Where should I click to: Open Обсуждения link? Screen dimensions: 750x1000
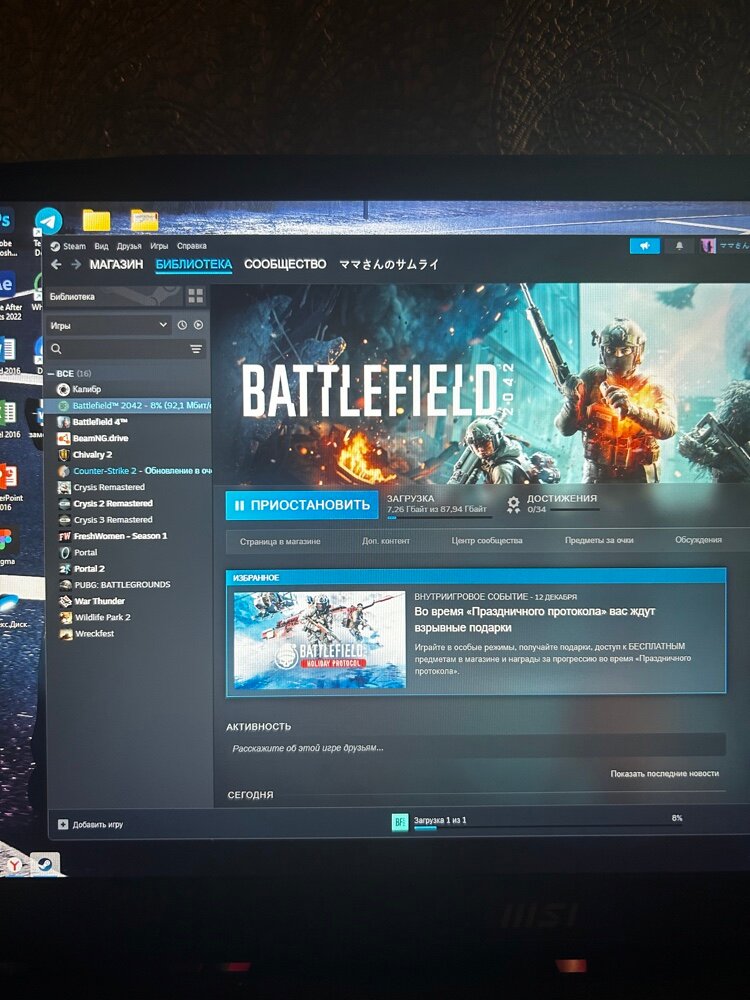(698, 540)
